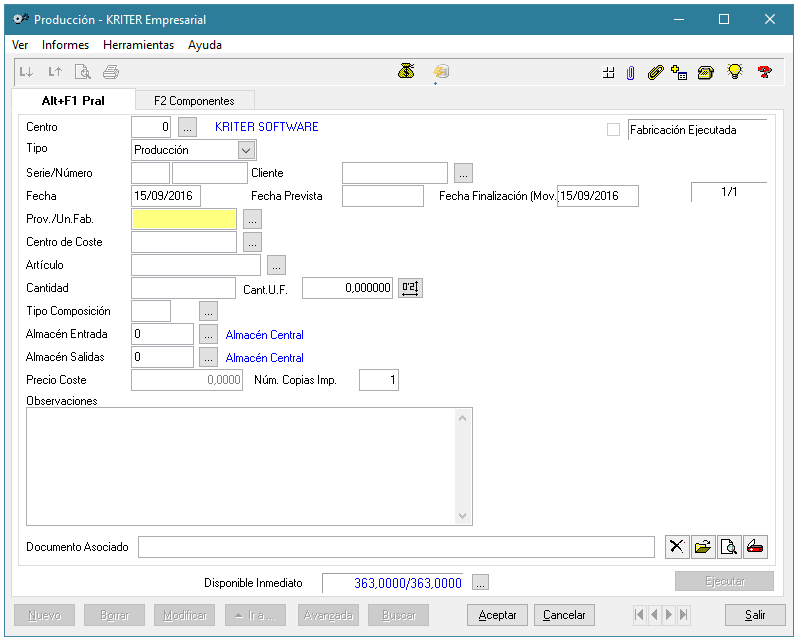Click the Cant.U.F. value field
Screen dimensions: 799x641
click(x=347, y=288)
